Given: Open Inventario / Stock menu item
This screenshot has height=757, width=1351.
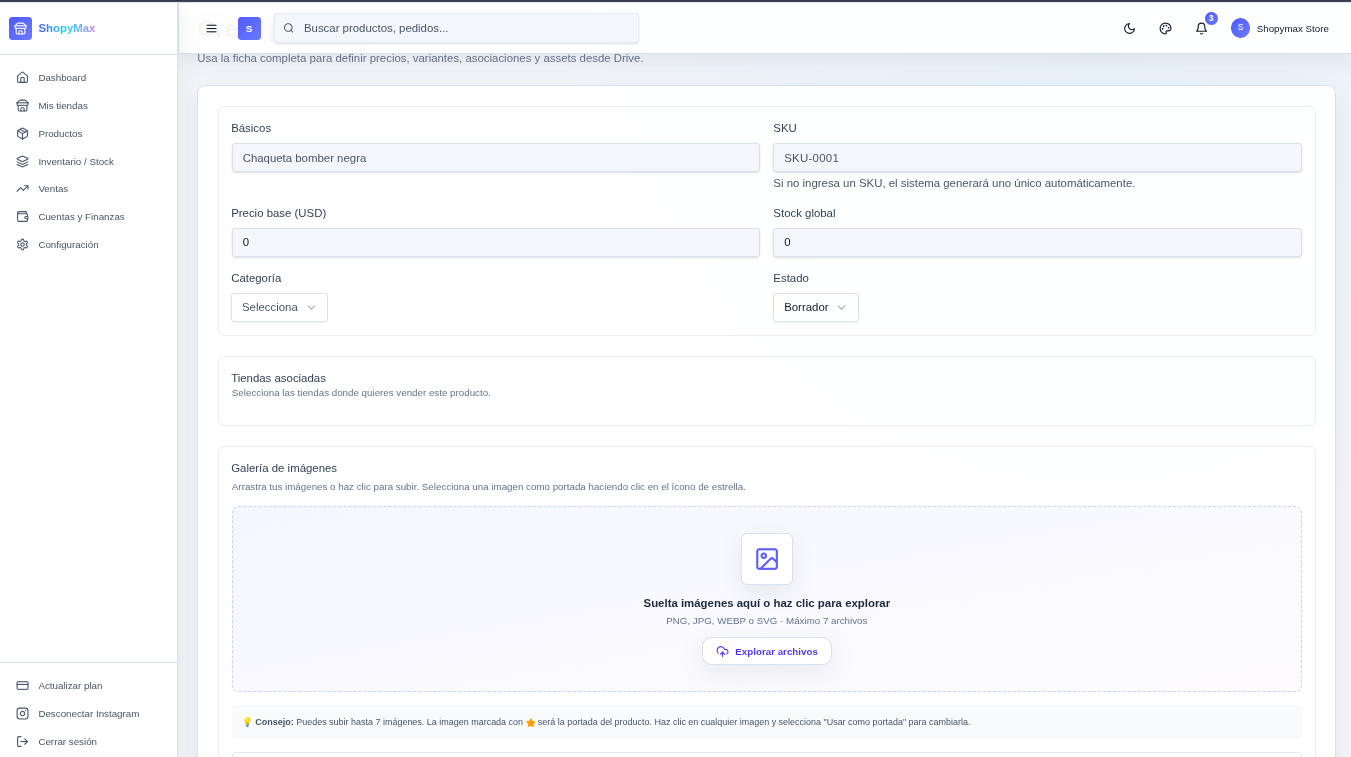Looking at the screenshot, I should point(75,161).
